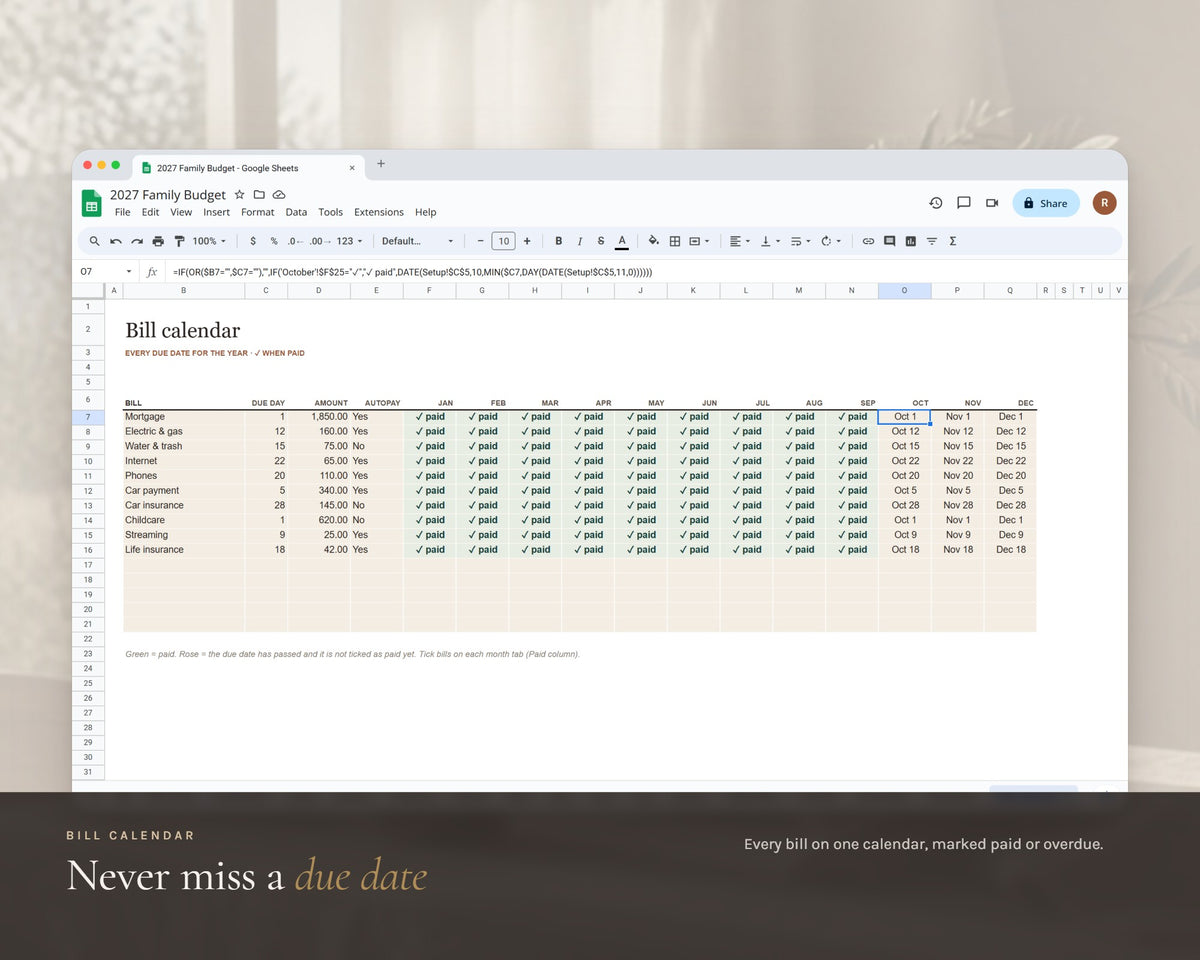This screenshot has width=1200, height=960.
Task: Toggle strikethrough formatting
Action: pos(601,241)
